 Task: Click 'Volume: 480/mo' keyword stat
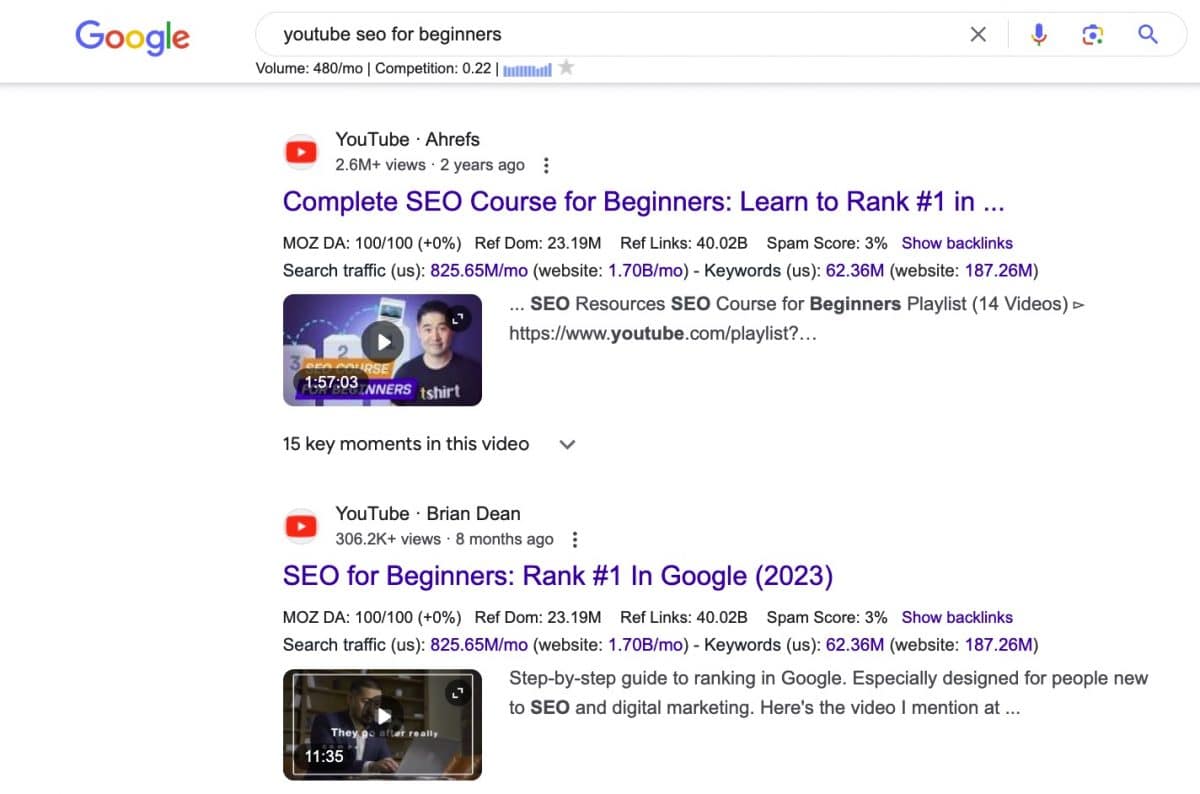(x=310, y=69)
